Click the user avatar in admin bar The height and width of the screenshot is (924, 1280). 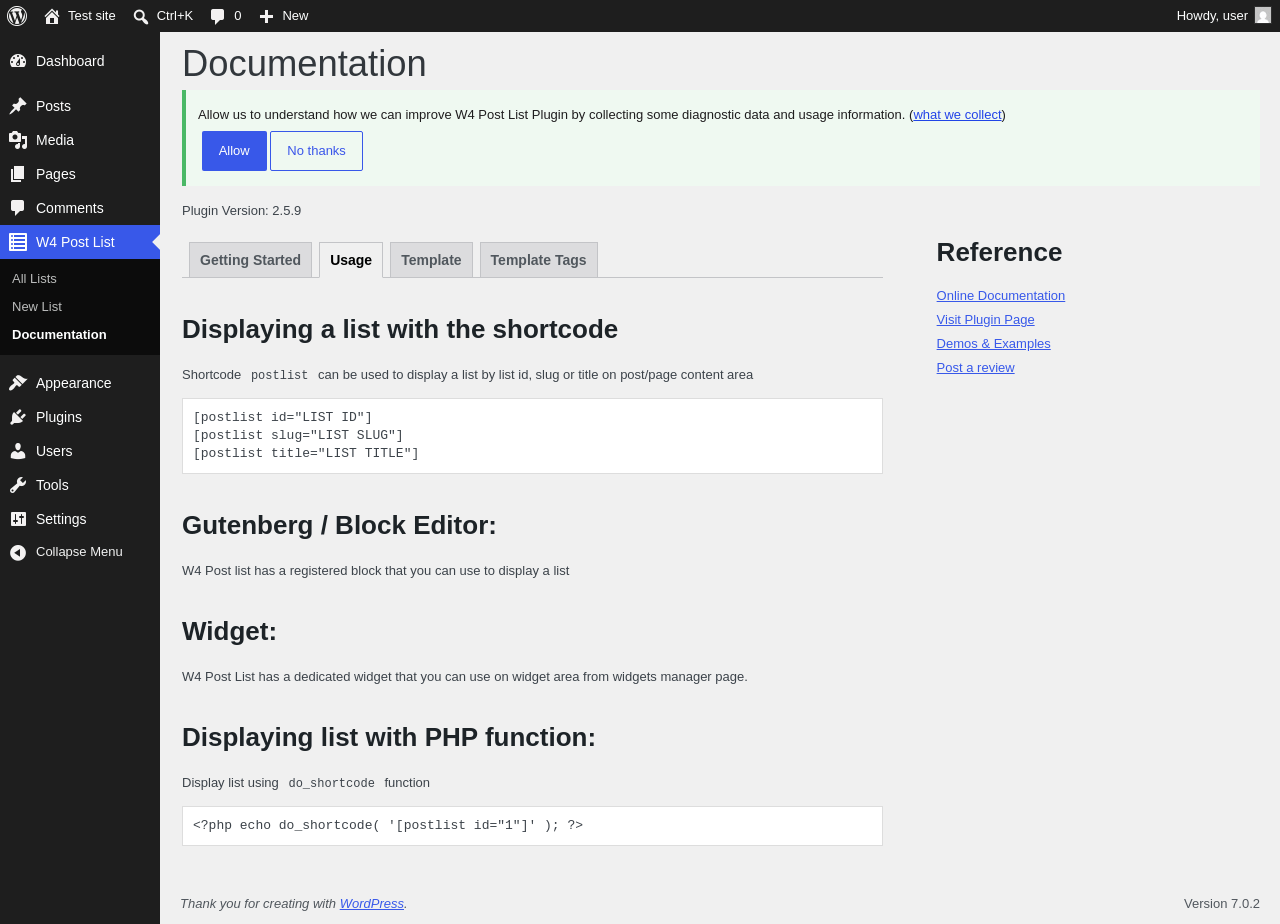pyautogui.click(x=1263, y=15)
